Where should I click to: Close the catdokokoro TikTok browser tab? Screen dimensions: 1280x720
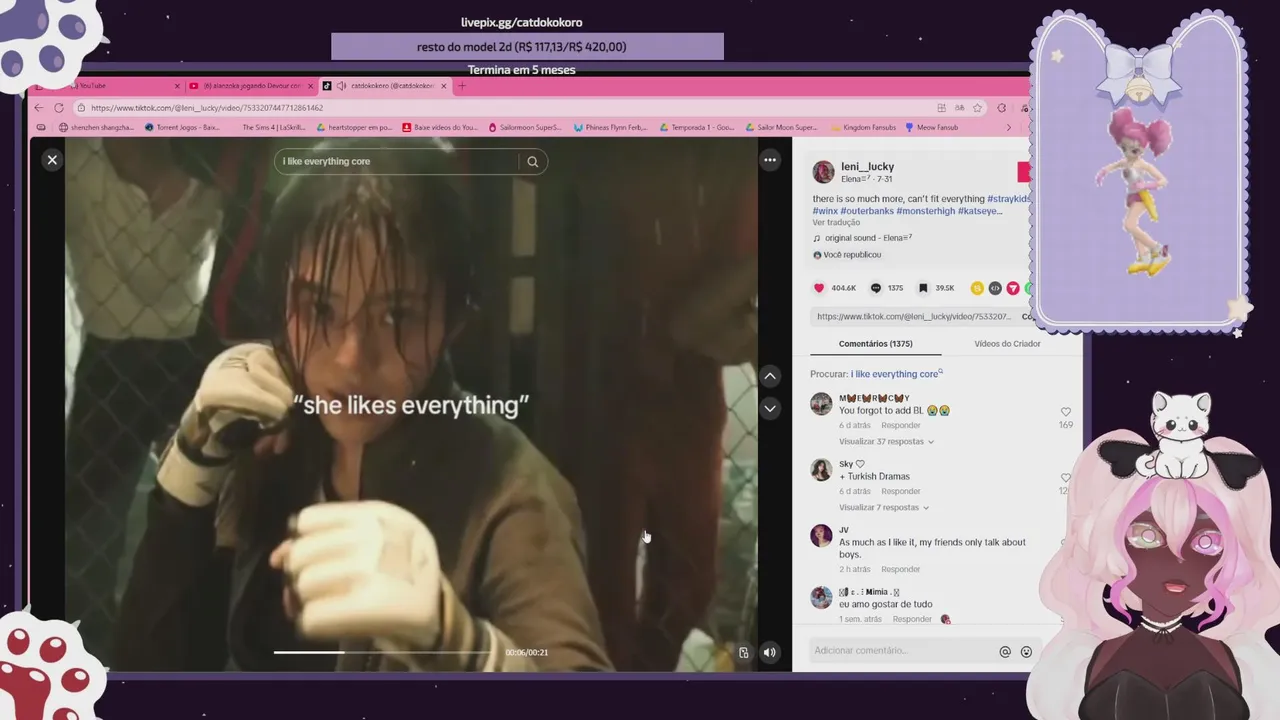[444, 86]
